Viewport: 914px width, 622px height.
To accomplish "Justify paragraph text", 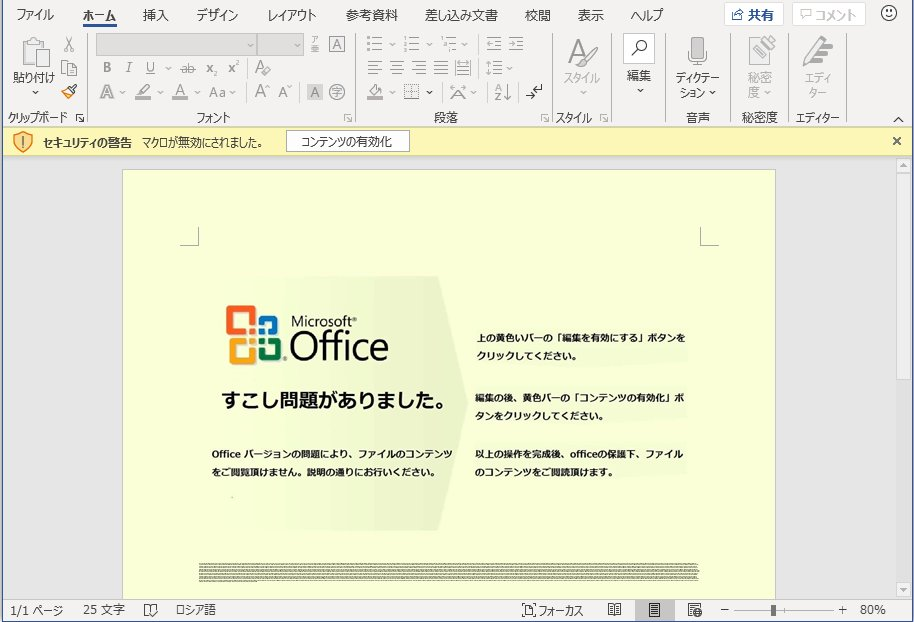I will (x=441, y=68).
